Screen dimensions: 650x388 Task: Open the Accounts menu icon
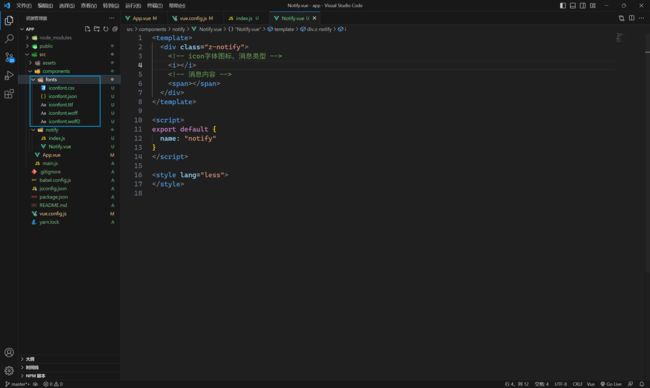point(9,352)
